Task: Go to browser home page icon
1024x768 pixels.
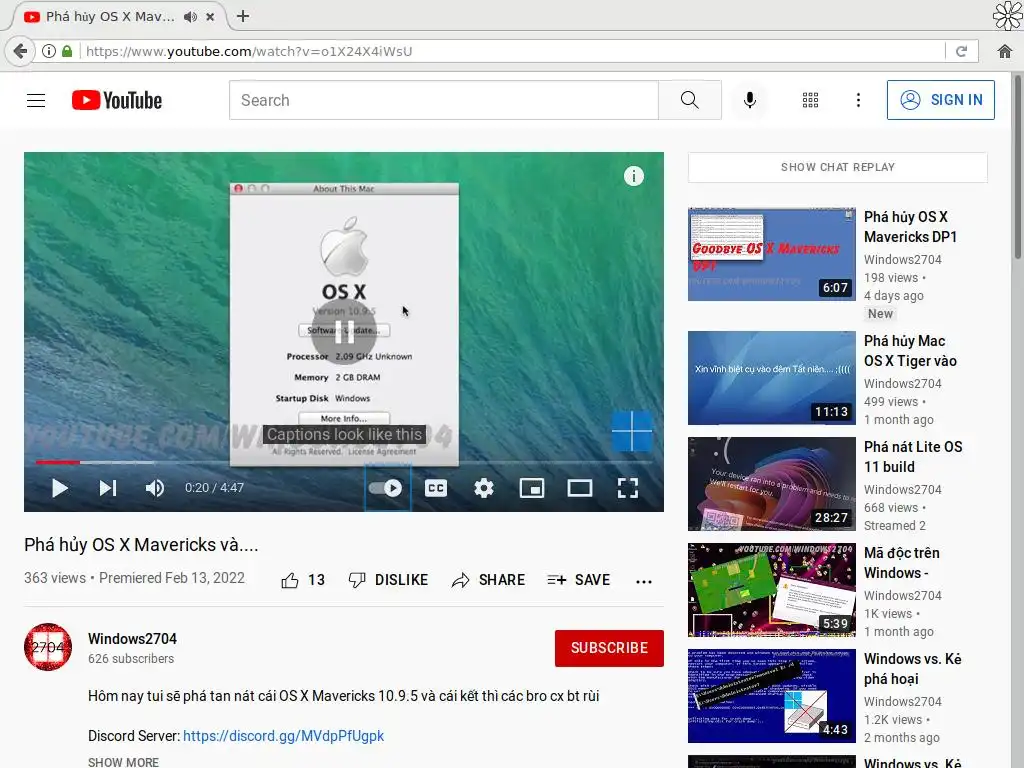Action: point(1005,51)
